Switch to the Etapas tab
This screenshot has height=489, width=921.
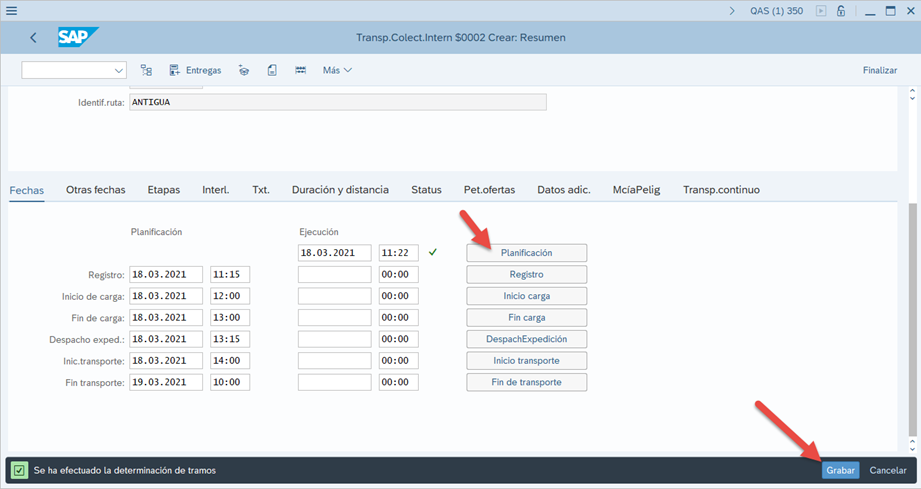(163, 189)
